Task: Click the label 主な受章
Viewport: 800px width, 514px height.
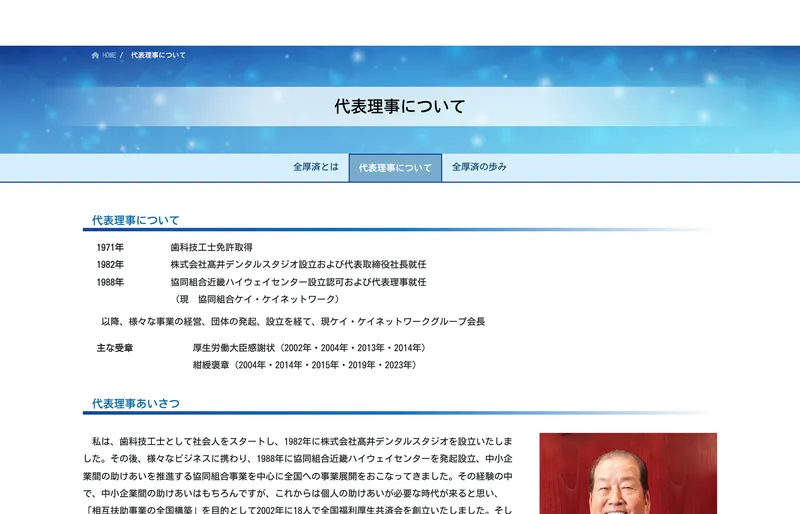Action: [x=115, y=348]
